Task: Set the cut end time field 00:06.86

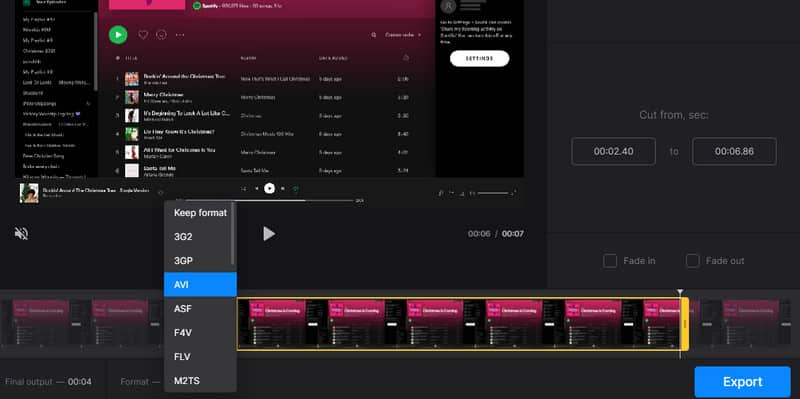Action: point(734,151)
